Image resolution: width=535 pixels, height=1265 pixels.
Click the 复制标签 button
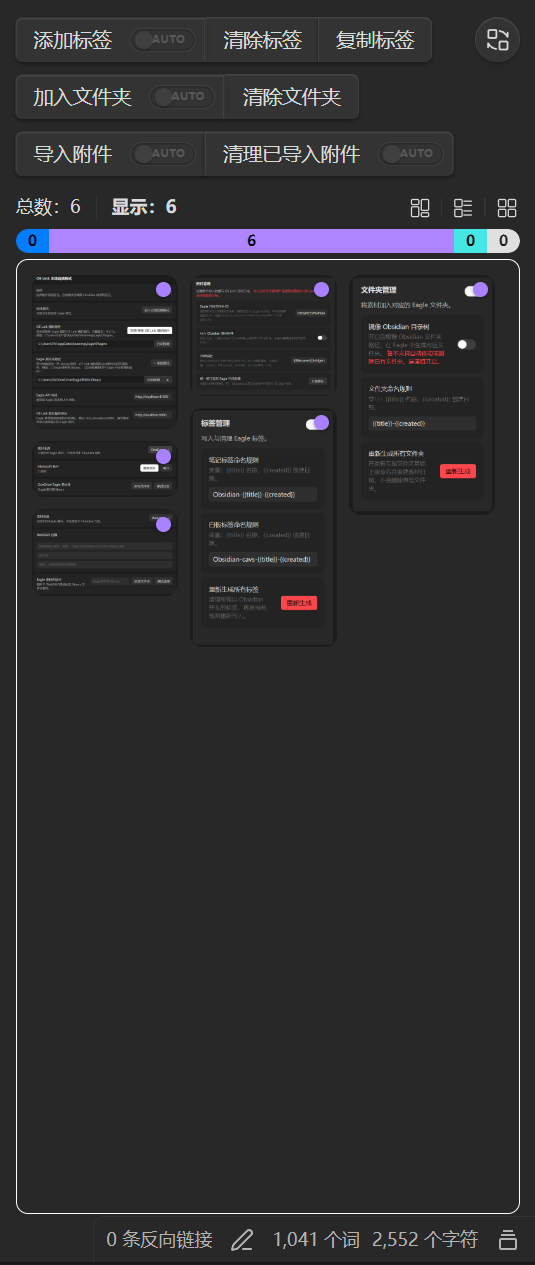click(375, 40)
